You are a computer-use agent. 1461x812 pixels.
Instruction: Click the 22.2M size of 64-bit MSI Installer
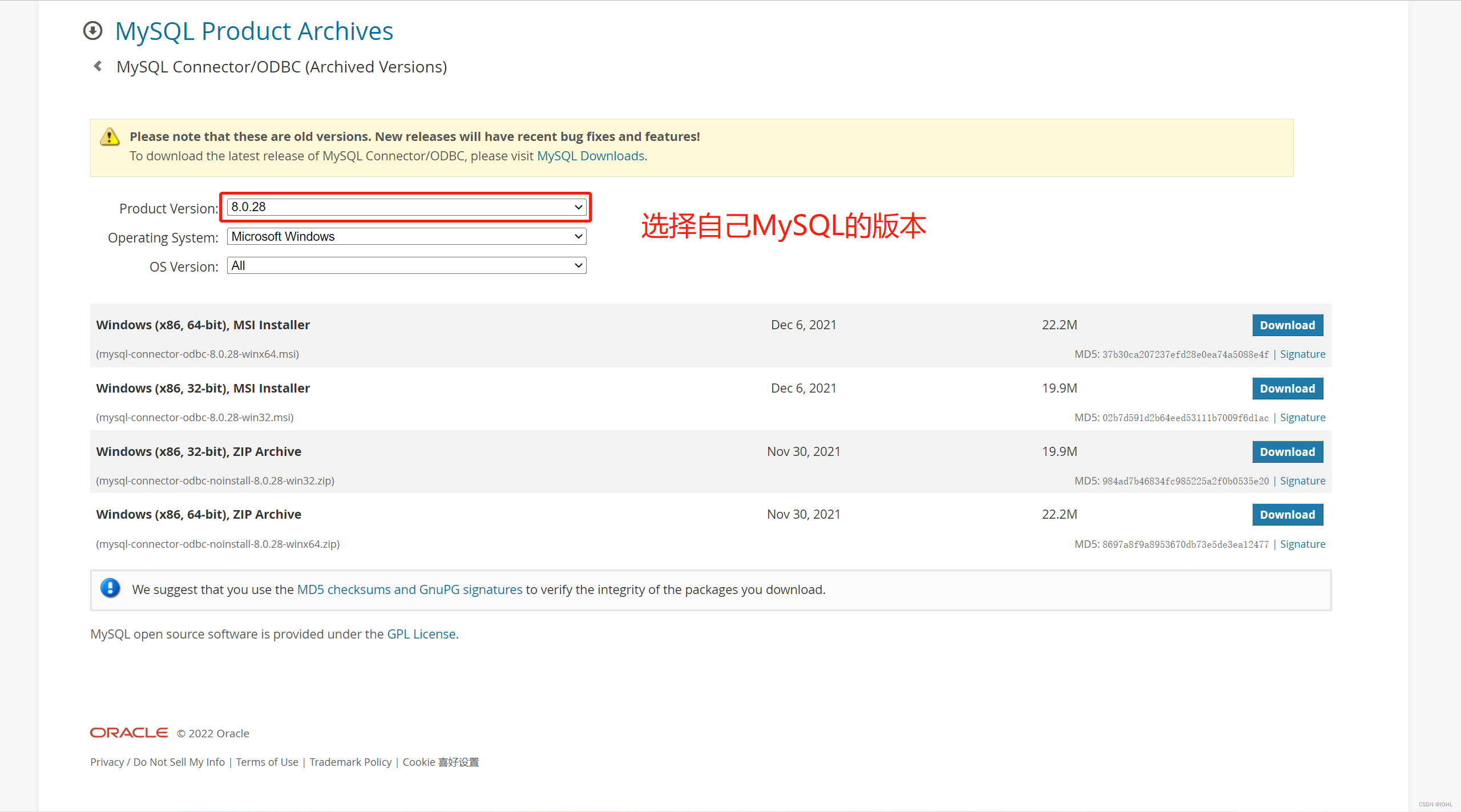pyautogui.click(x=1059, y=325)
